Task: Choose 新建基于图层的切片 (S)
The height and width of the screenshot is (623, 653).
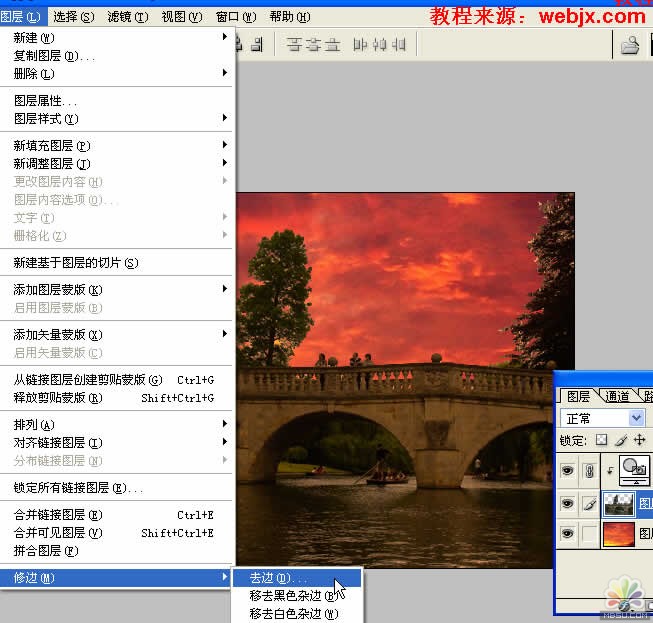Action: click(116, 262)
